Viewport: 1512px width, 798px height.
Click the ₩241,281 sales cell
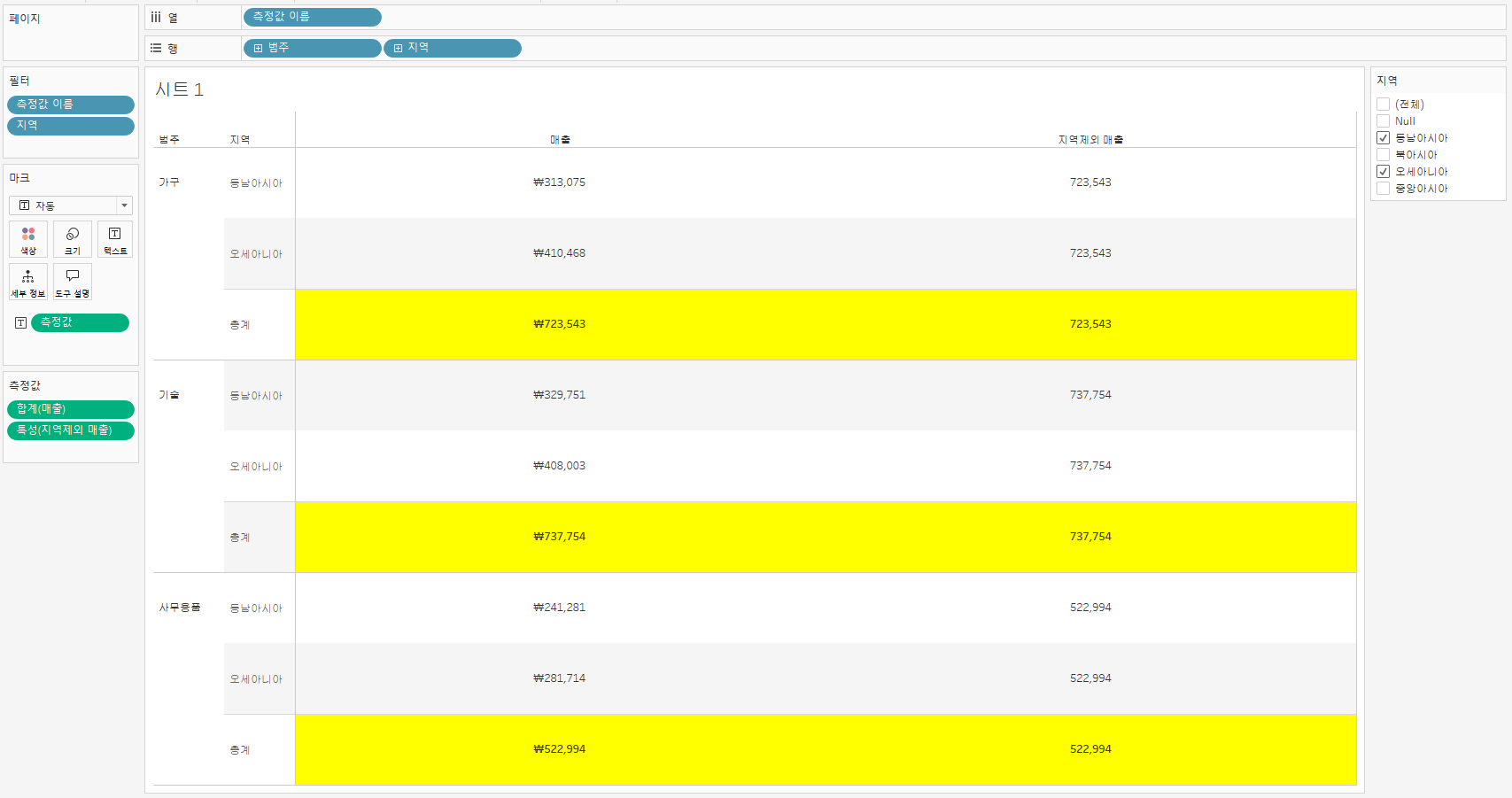click(560, 608)
